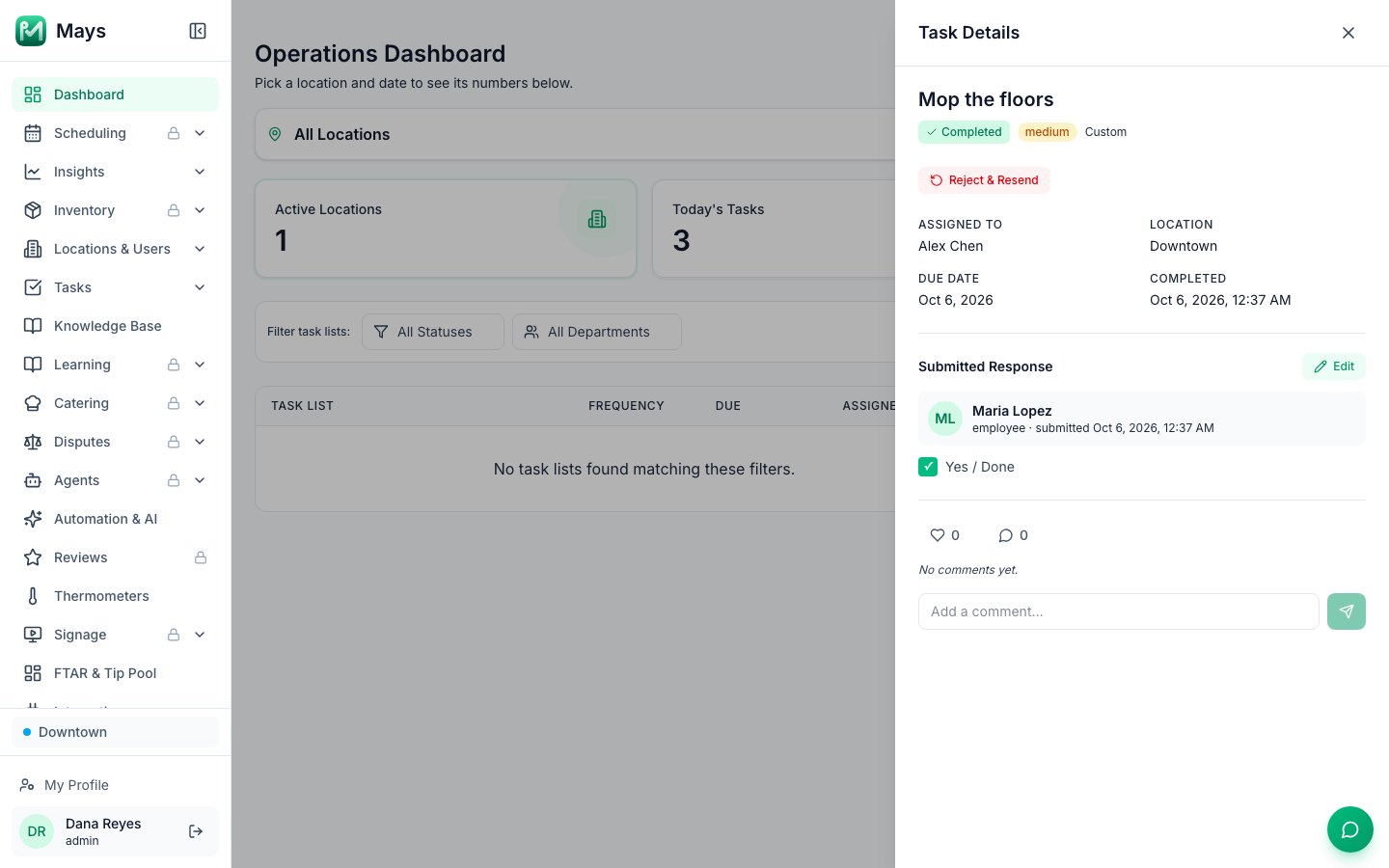Click the Automation & AI sparkle icon
The height and width of the screenshot is (868, 1389).
point(33,519)
